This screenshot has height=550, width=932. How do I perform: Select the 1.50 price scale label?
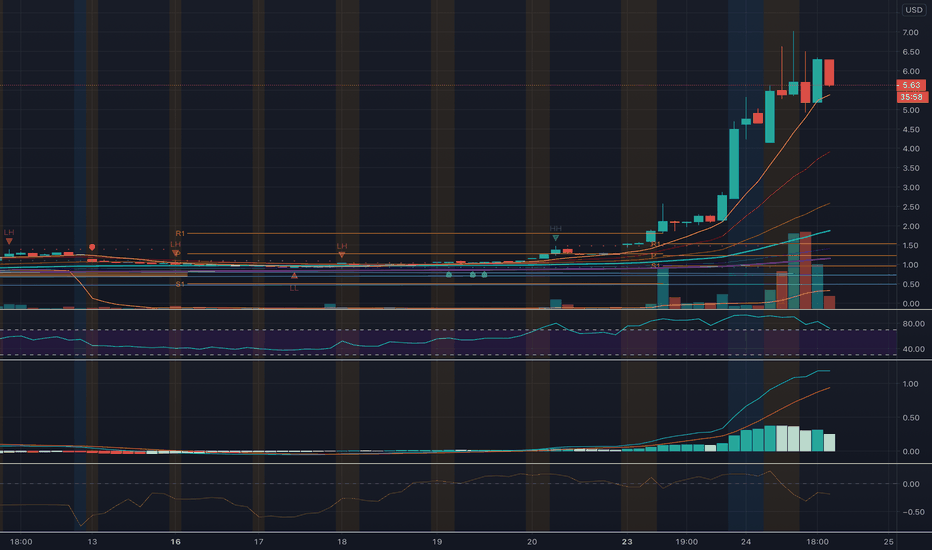pyautogui.click(x=911, y=245)
